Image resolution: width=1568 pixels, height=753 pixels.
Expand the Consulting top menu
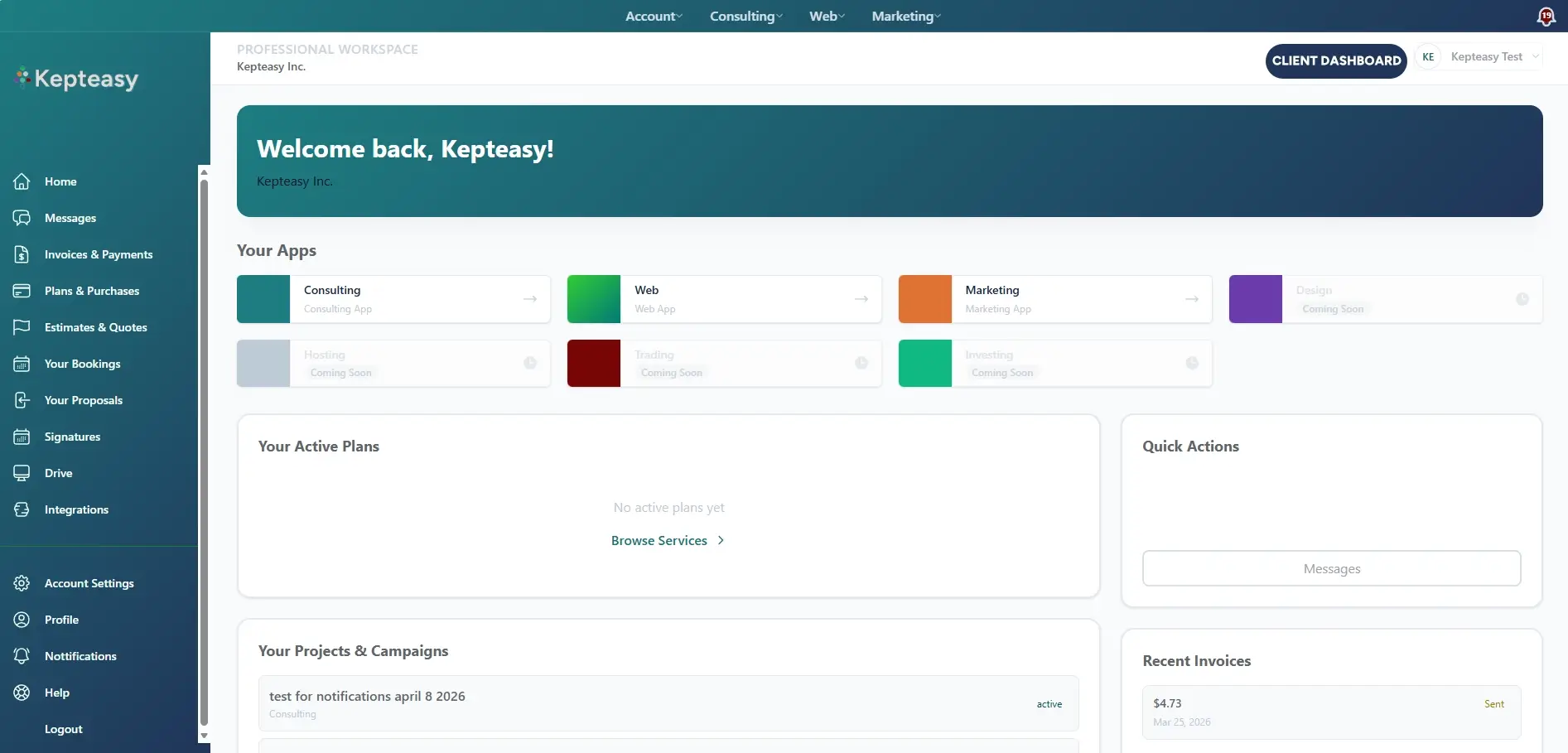point(746,17)
